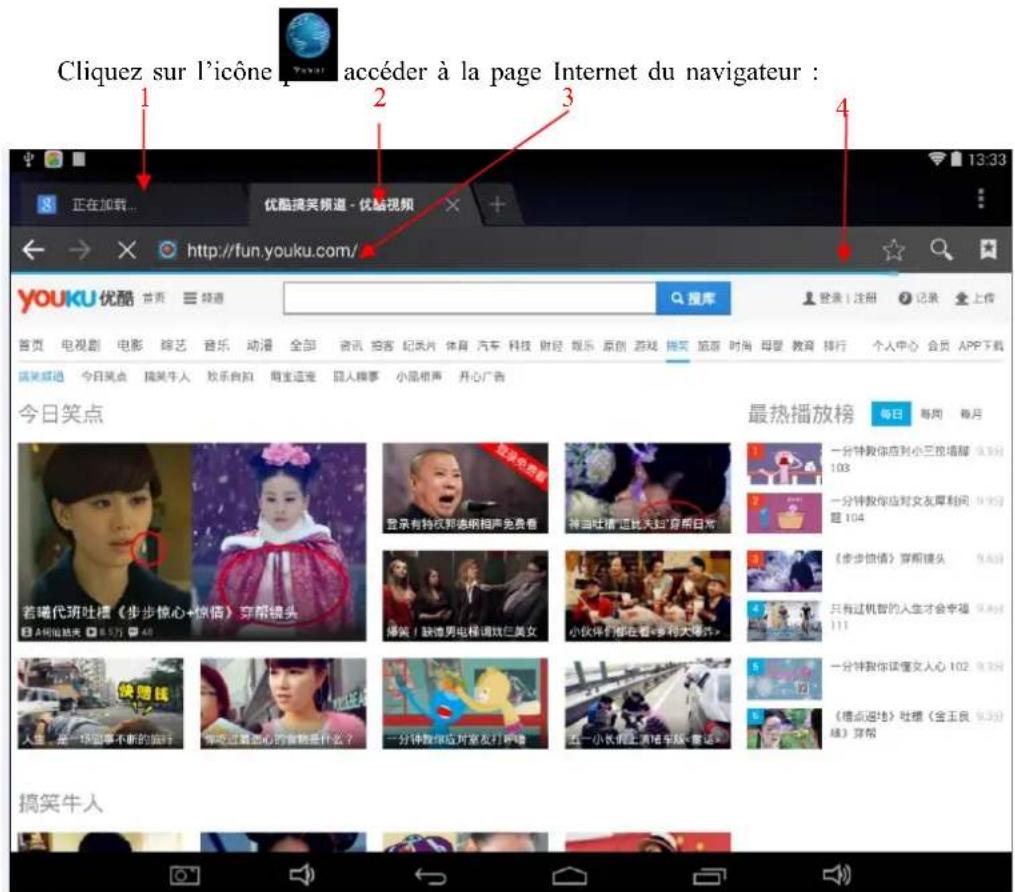Viewport: 1015px width, 892px height.
Task: Open a new tab with plus icon
Action: click(x=497, y=205)
